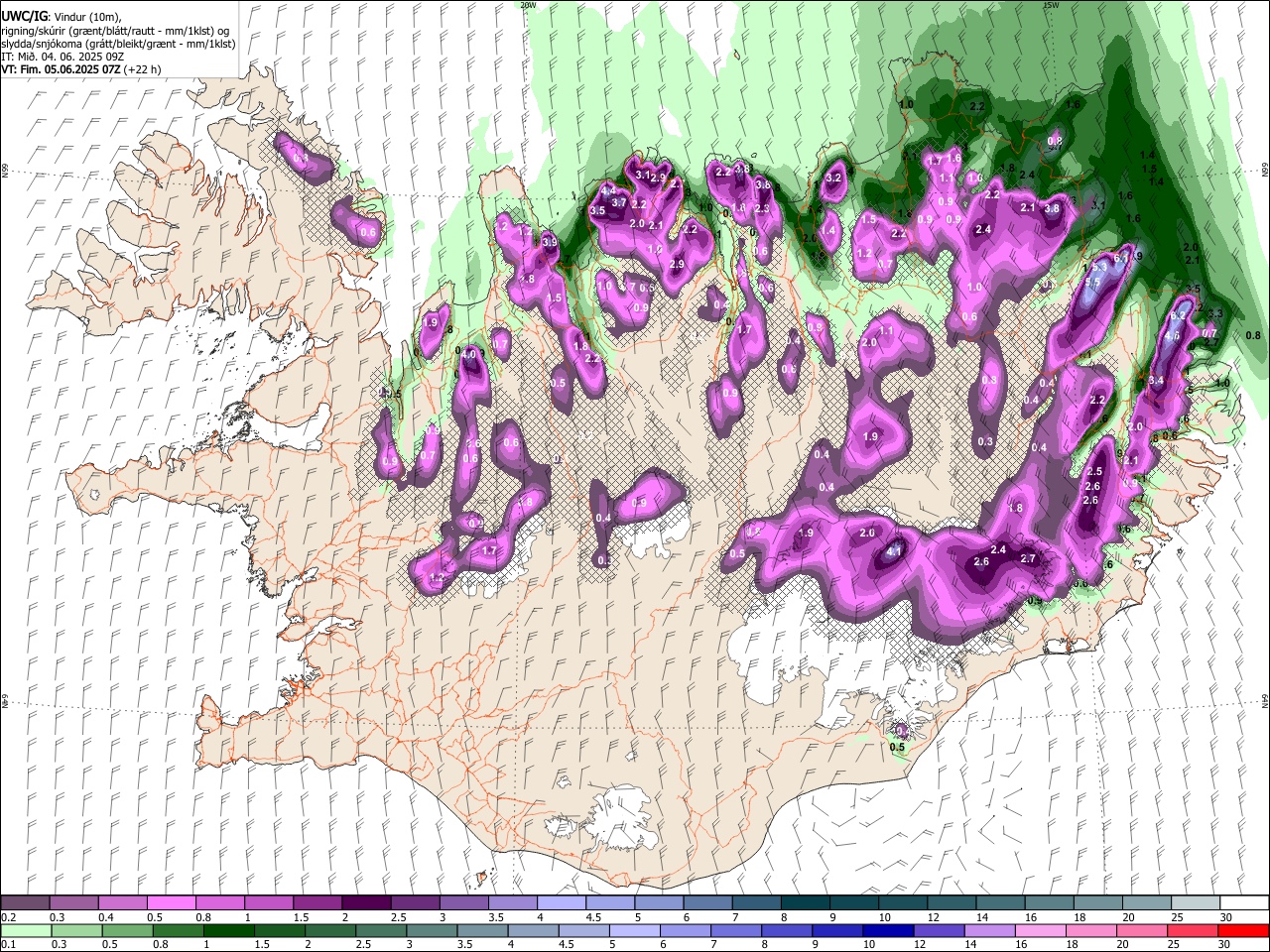Viewport: 1270px width, 952px height.
Task: Pick upper legend swatch between 6 and 7
Action: (707, 903)
